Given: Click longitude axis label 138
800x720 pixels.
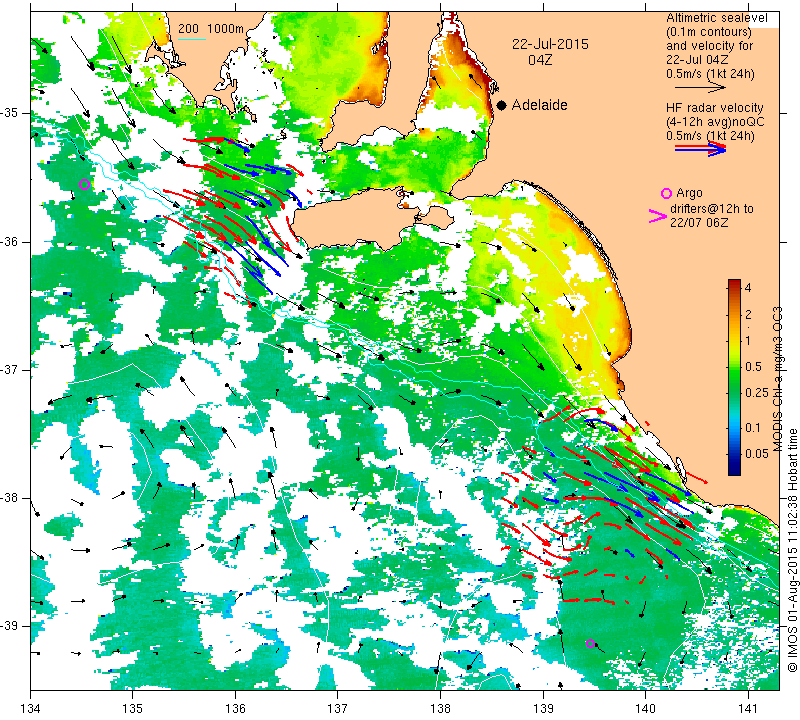Looking at the screenshot, I should 440,708.
